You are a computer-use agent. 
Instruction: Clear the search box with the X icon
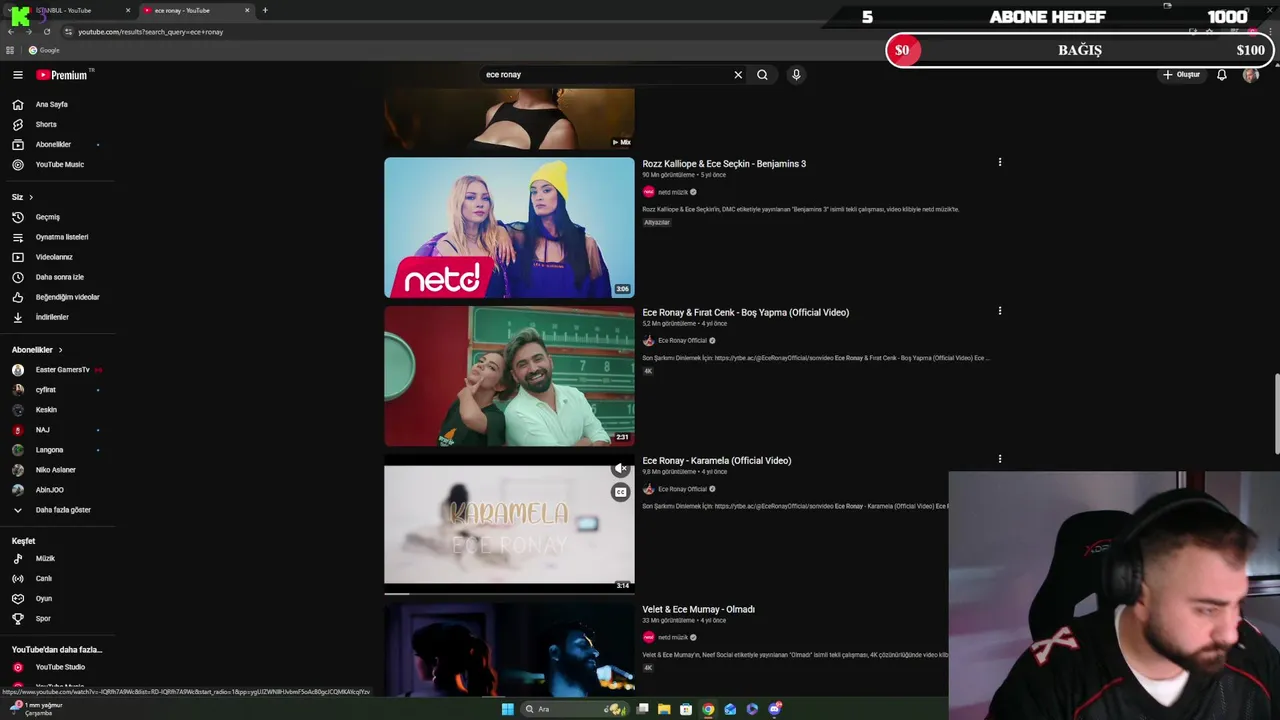point(738,75)
